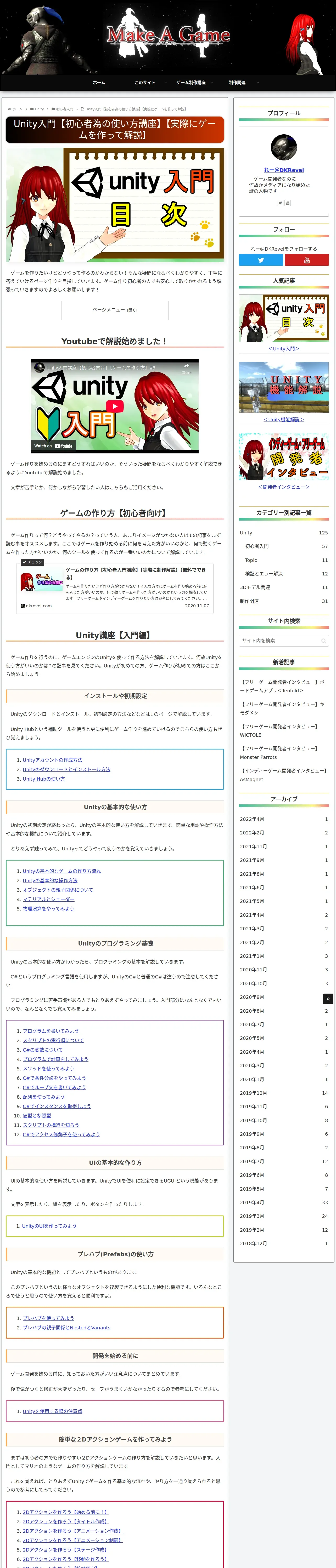336x1568 pixels.
Task: Open the プレハブを使ってみよう link
Action: (x=48, y=1318)
